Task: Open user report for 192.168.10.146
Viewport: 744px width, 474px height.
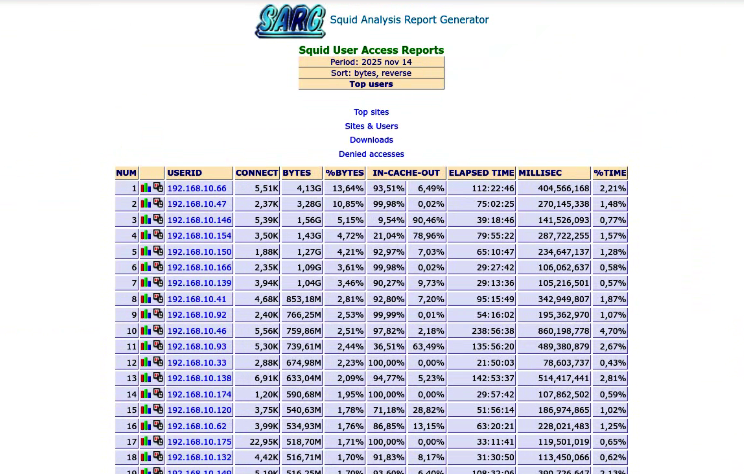Action: (x=199, y=220)
